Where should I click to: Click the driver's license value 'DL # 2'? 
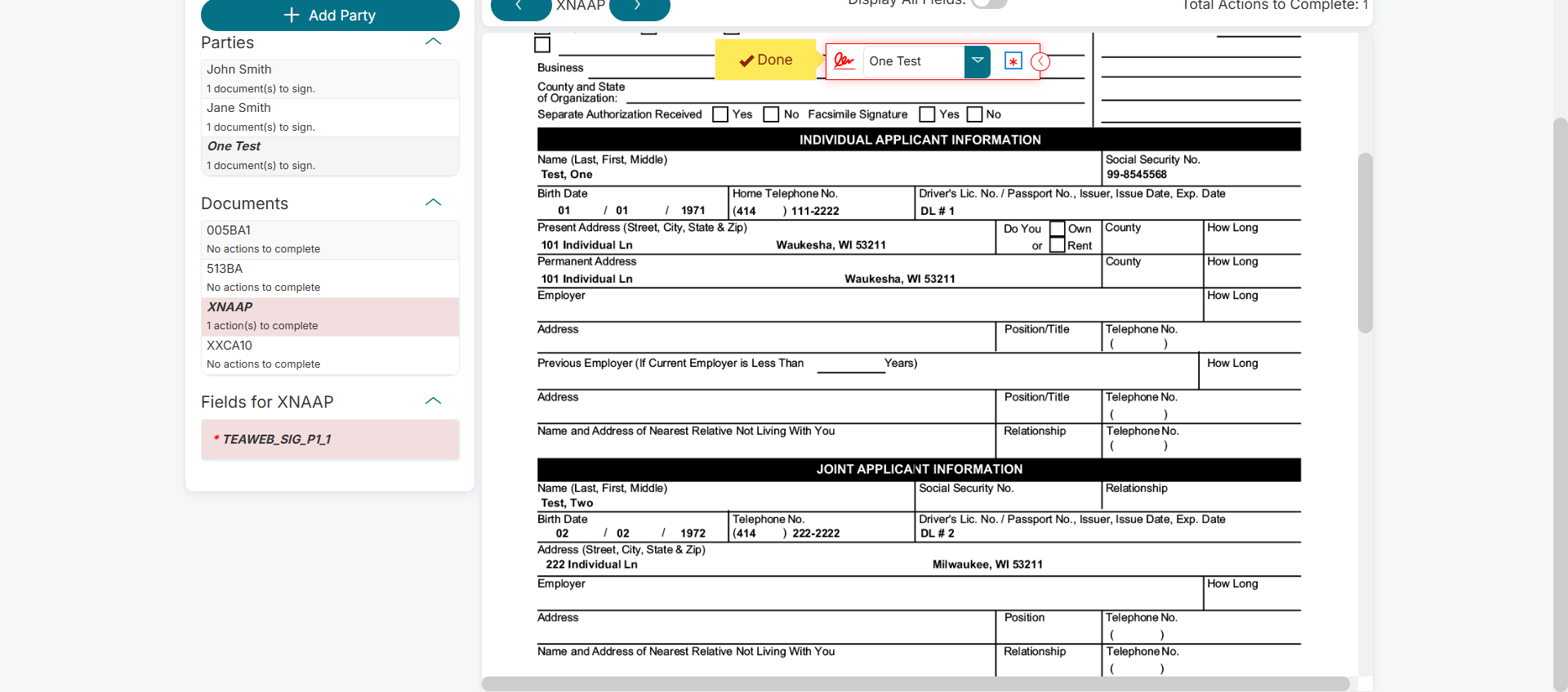click(938, 534)
